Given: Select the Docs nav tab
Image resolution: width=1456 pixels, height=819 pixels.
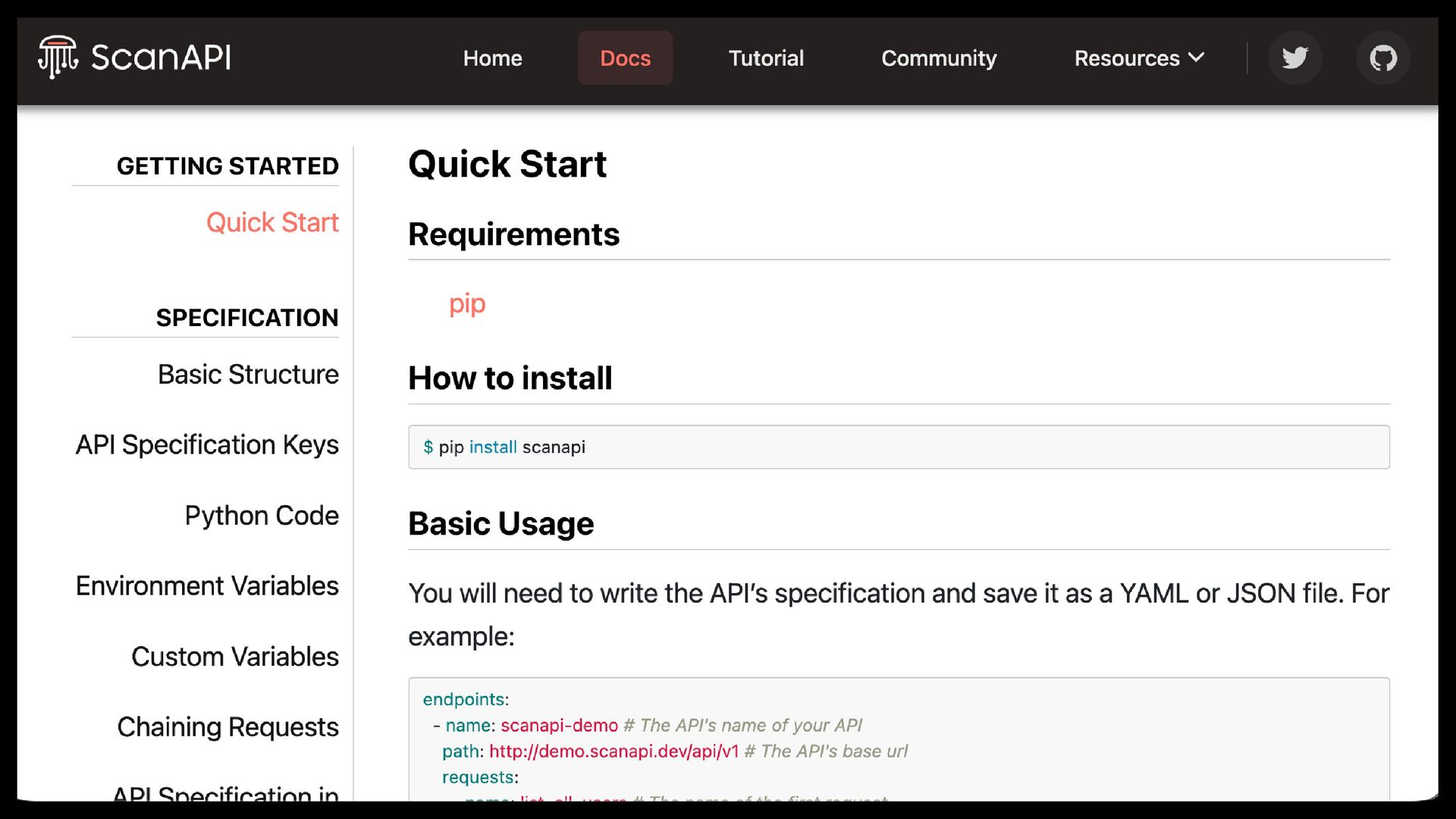Looking at the screenshot, I should pyautogui.click(x=625, y=58).
